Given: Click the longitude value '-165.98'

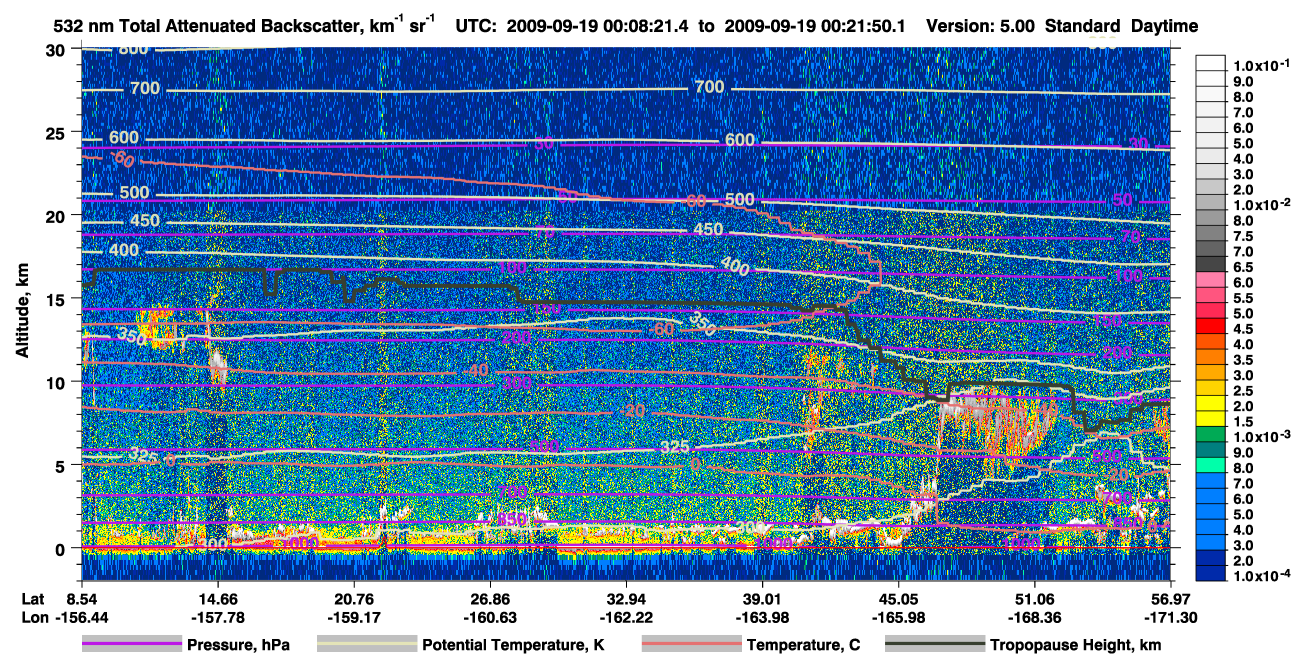Looking at the screenshot, I should click(x=898, y=616).
